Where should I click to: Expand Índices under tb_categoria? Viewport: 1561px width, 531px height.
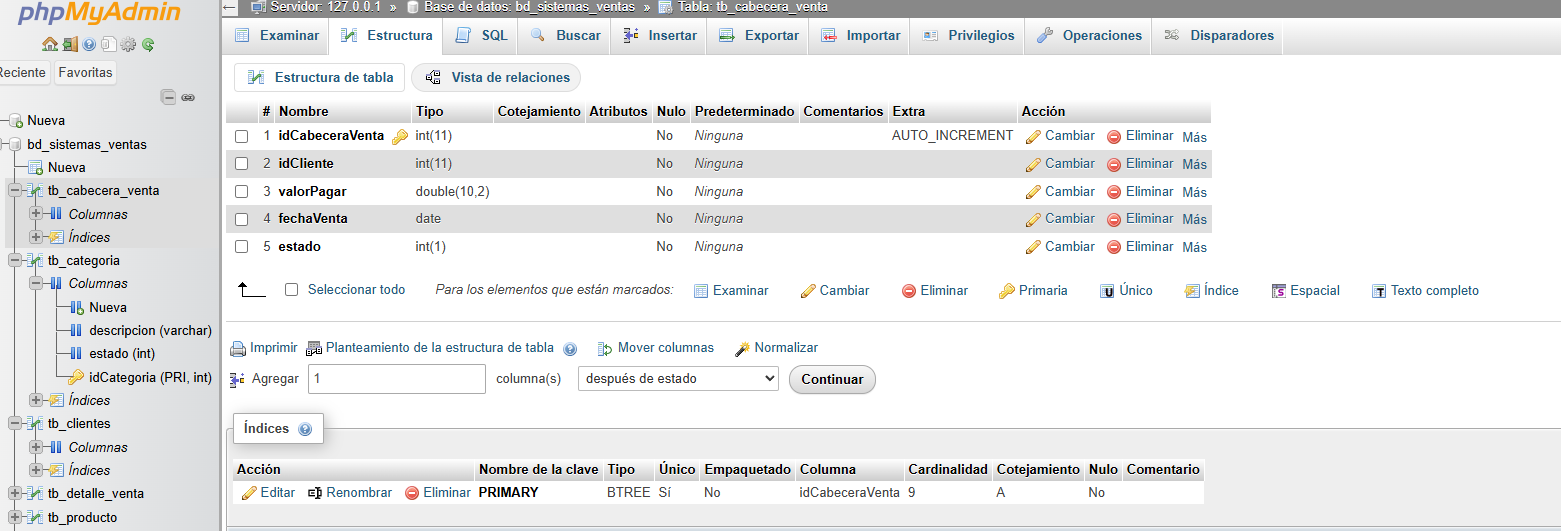click(x=36, y=400)
